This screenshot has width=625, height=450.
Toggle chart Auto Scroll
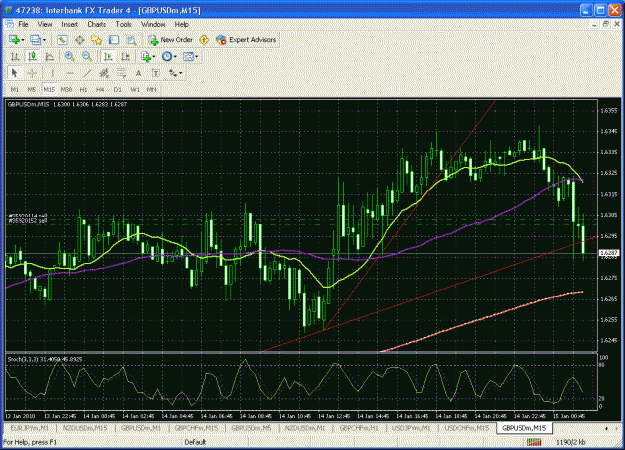108,57
